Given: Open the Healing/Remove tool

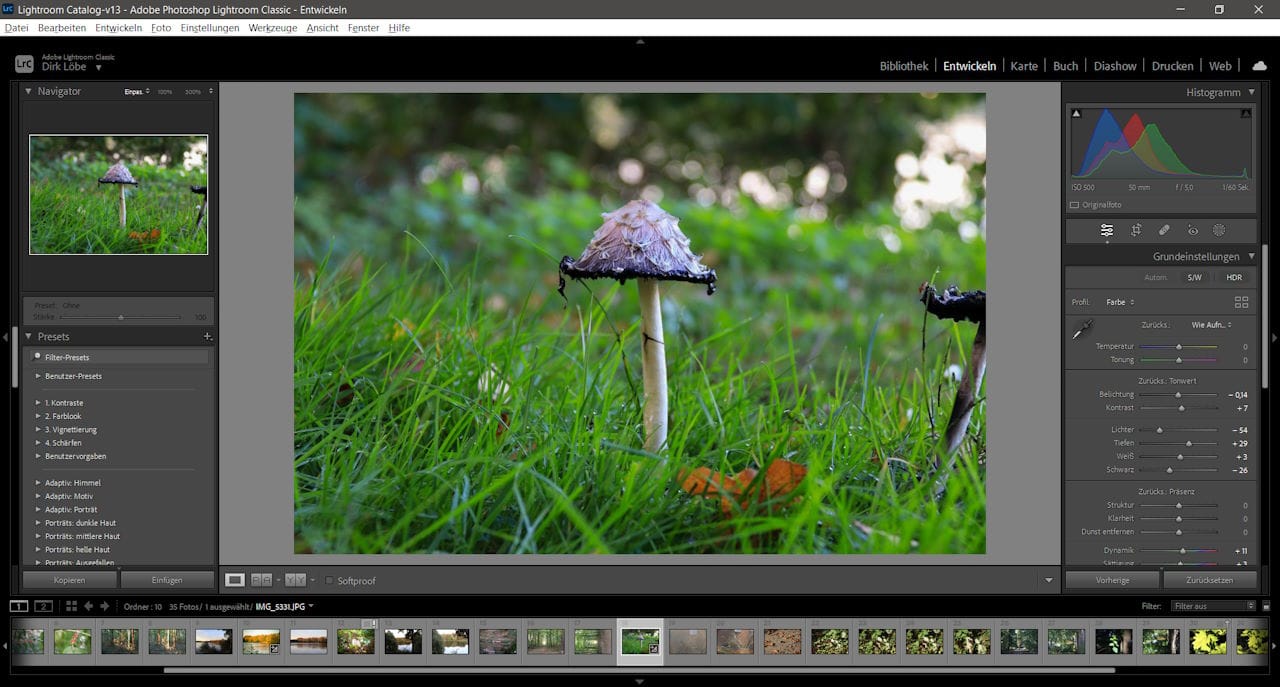Looking at the screenshot, I should click(x=1163, y=230).
